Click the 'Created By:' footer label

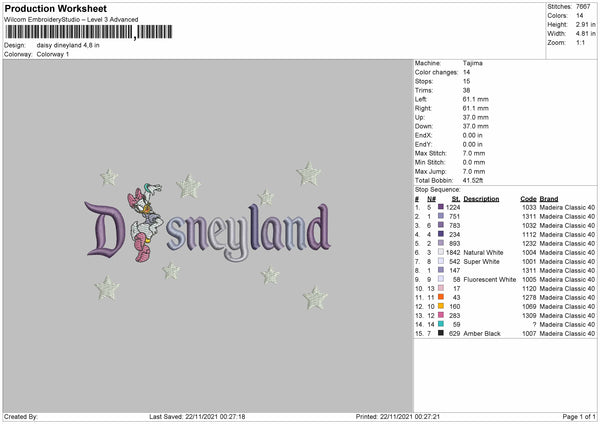pos(21,416)
